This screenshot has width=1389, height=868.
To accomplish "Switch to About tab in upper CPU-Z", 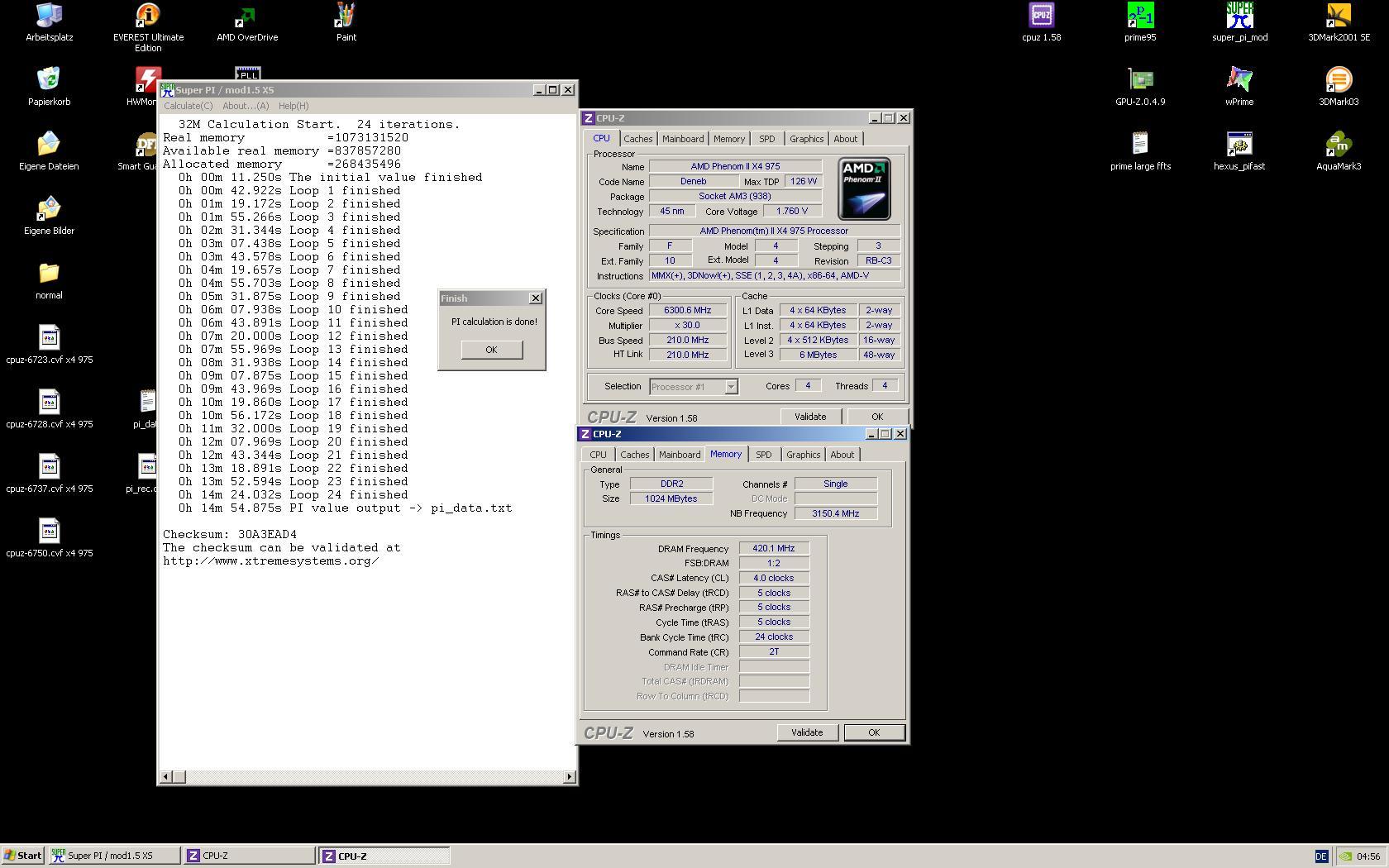I will point(845,139).
